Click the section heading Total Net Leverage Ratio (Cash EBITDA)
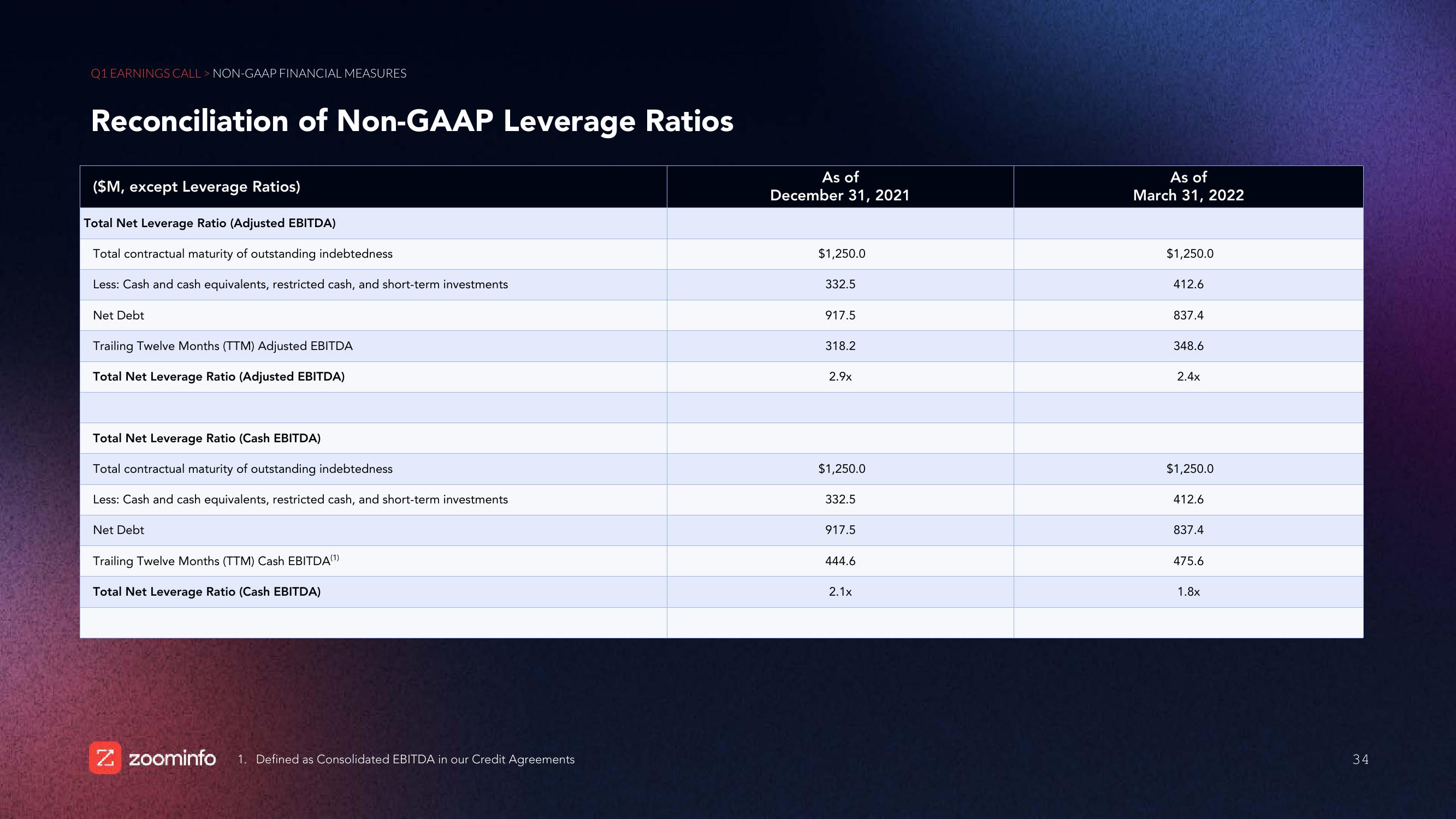1456x819 pixels. coord(207,438)
